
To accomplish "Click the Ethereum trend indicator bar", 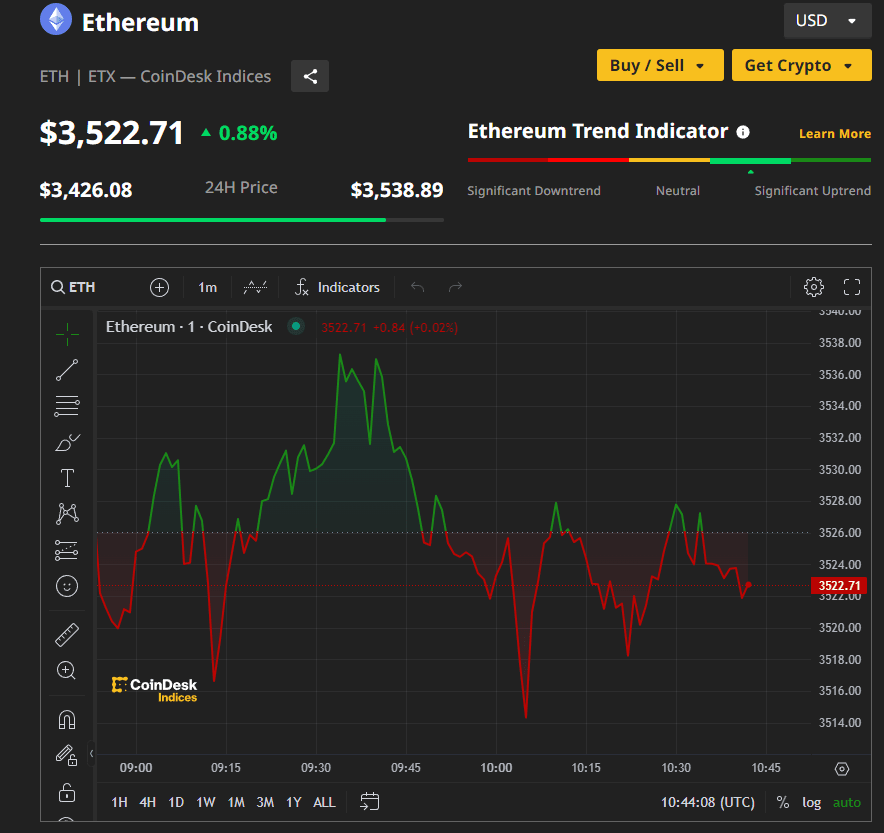I will [x=669, y=161].
